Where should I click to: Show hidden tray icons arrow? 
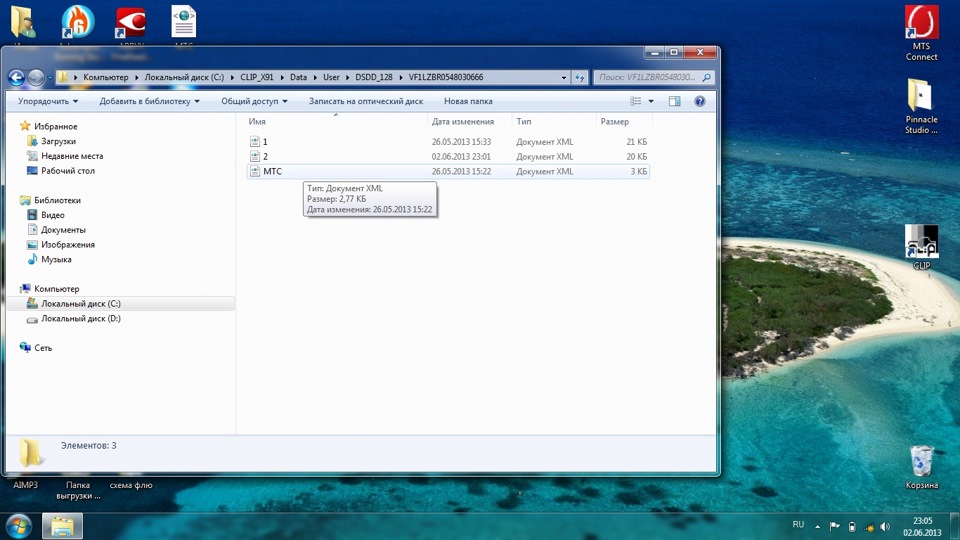click(x=817, y=526)
